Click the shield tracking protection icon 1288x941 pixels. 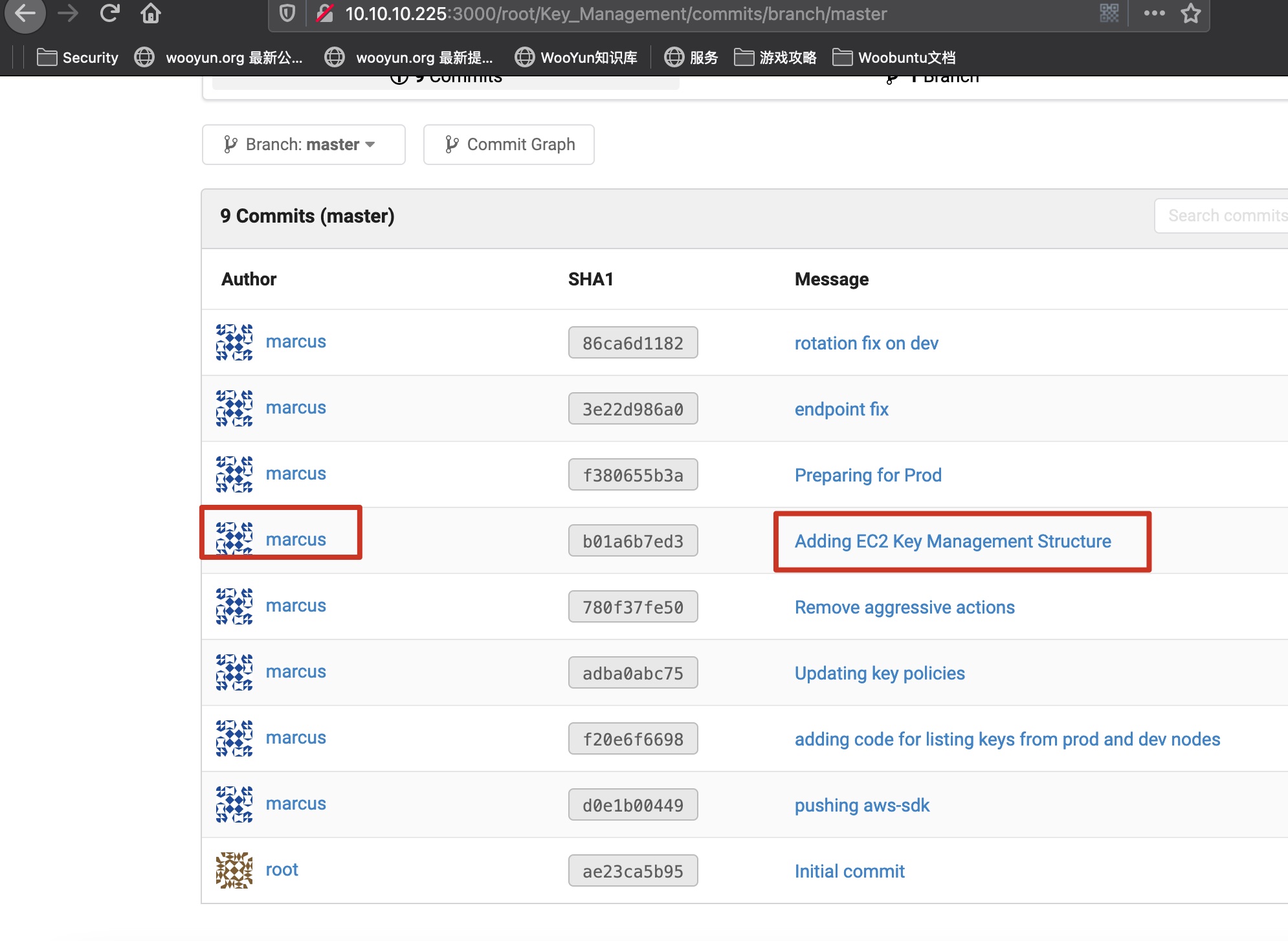pos(287,13)
